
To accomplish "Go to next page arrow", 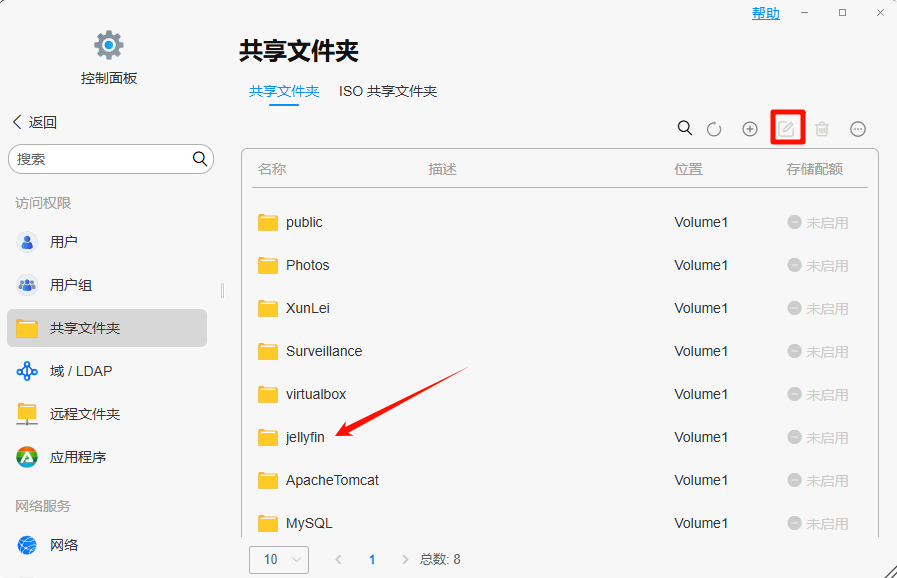I will coord(405,559).
